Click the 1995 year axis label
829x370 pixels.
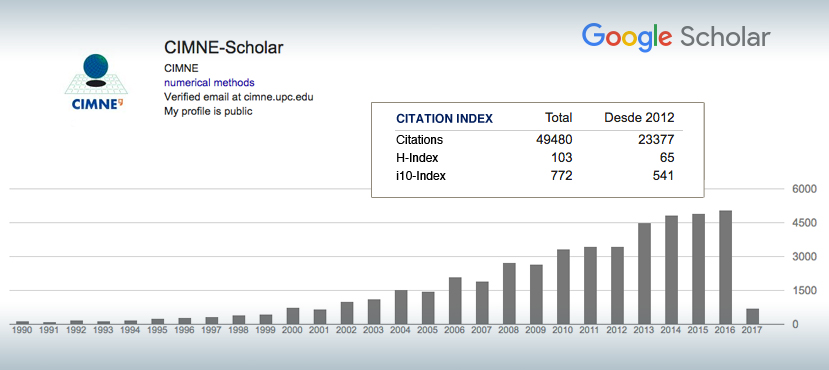(158, 330)
